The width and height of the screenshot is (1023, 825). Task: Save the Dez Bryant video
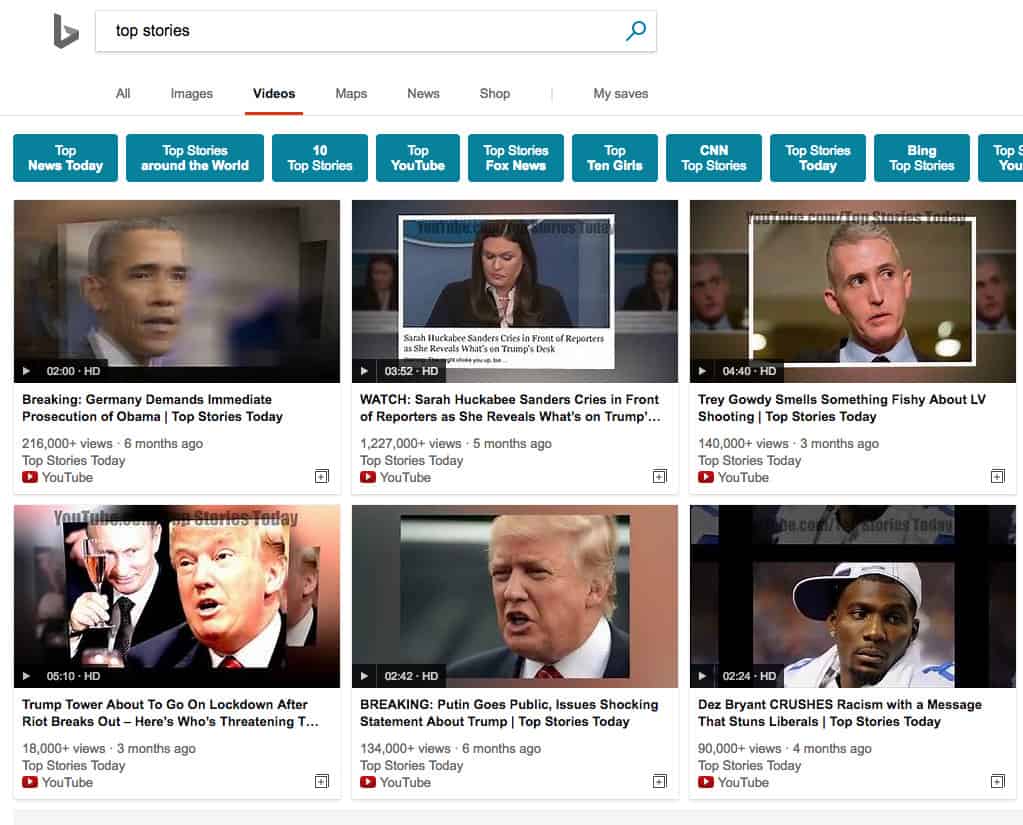tap(998, 781)
